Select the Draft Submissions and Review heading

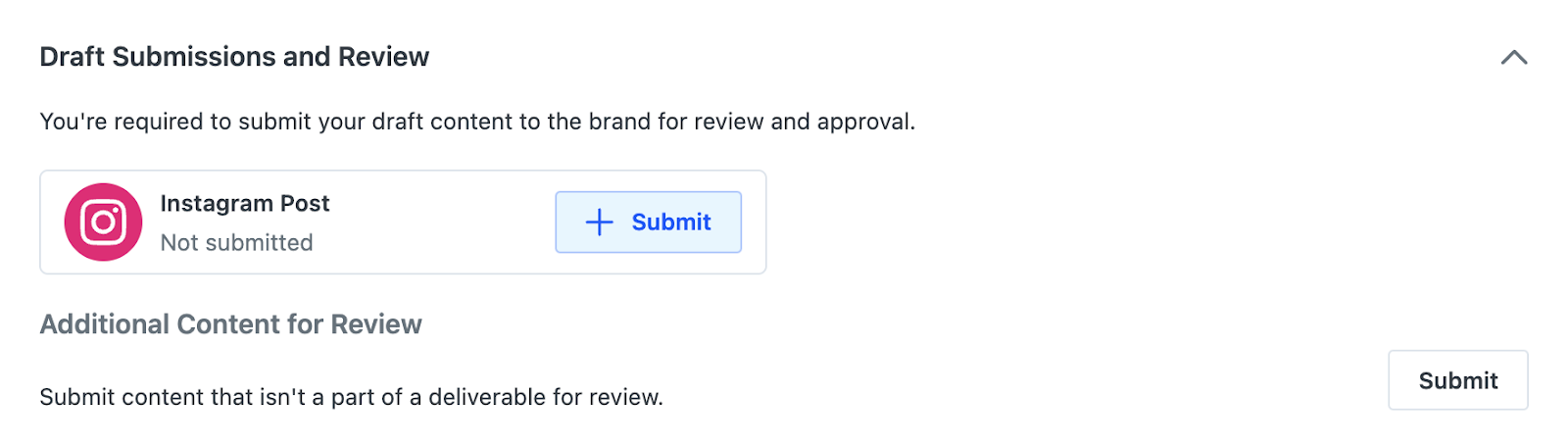click(x=234, y=57)
